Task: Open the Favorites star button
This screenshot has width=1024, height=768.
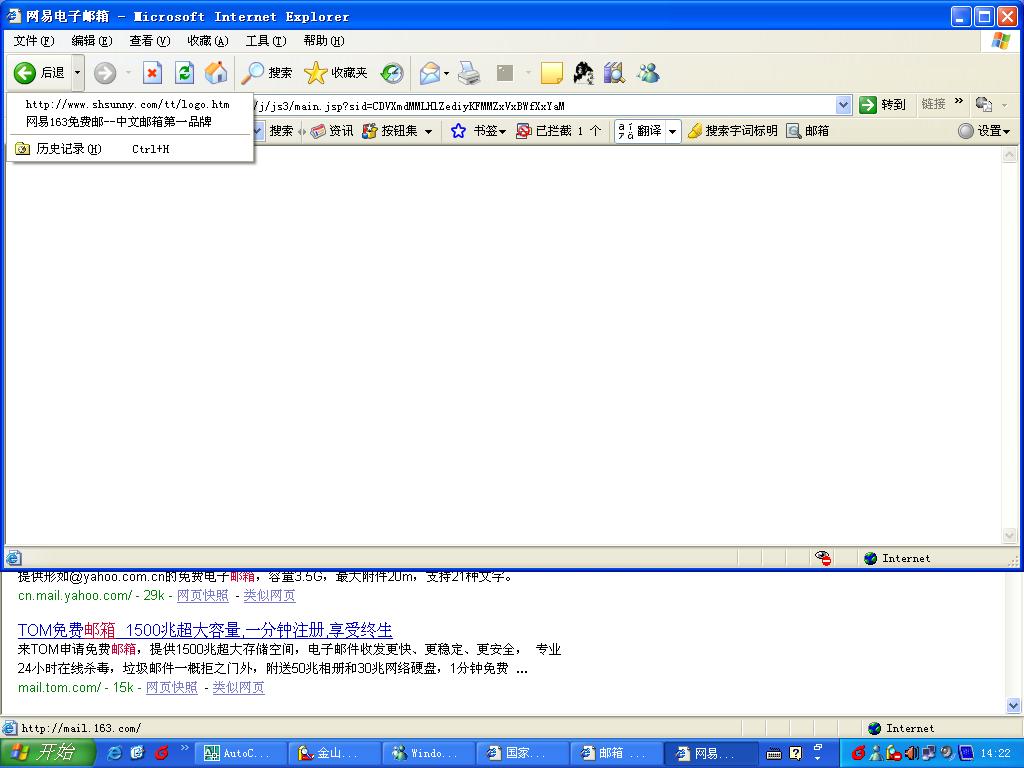Action: coord(336,72)
